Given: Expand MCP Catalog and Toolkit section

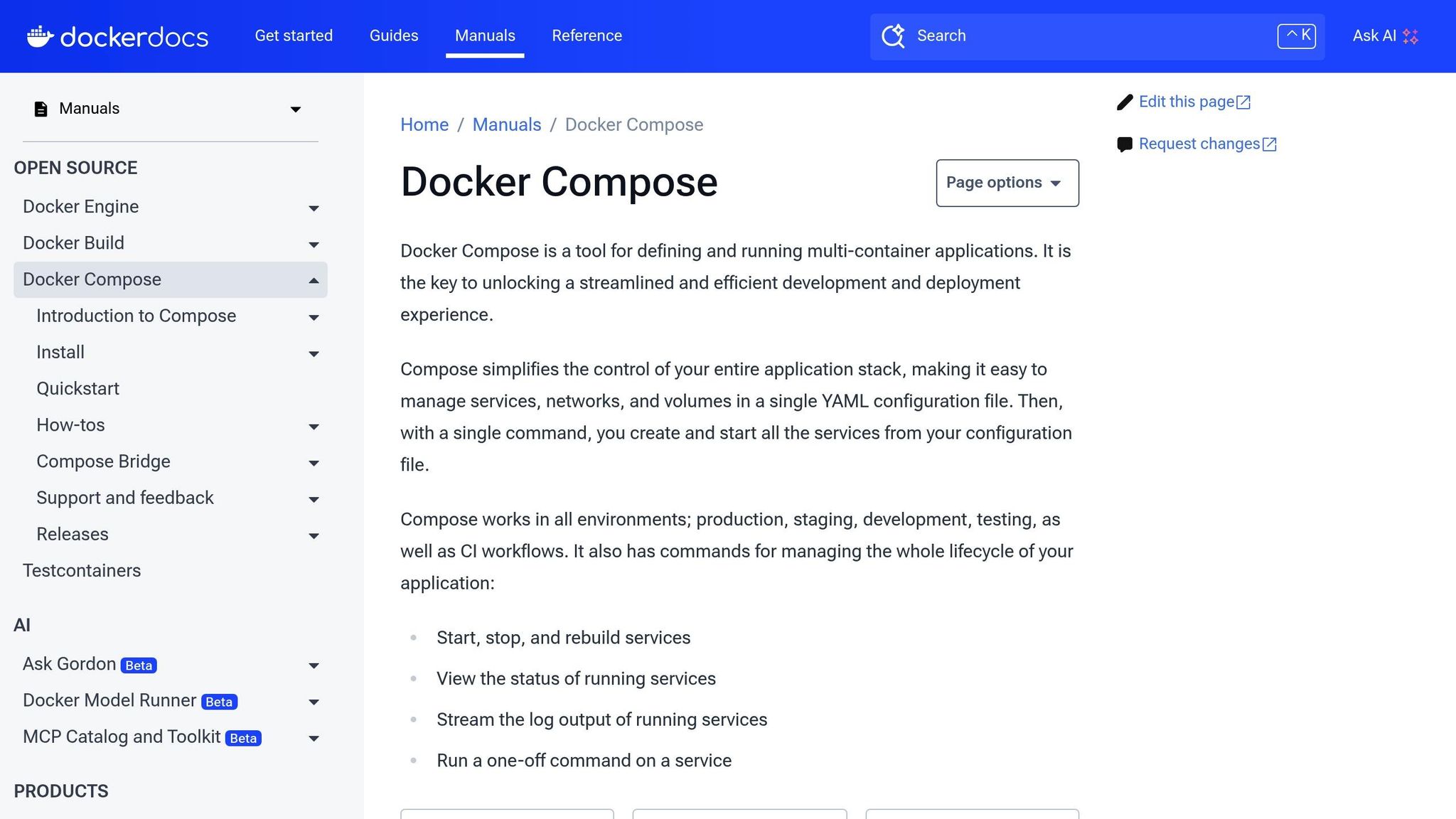Looking at the screenshot, I should 314,738.
